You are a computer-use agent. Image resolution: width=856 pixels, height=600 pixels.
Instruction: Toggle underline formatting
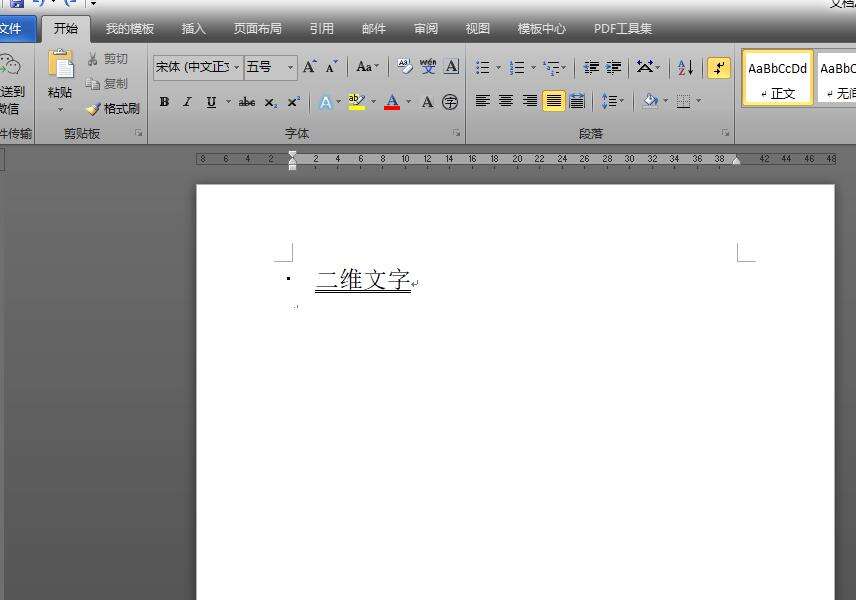(x=211, y=102)
